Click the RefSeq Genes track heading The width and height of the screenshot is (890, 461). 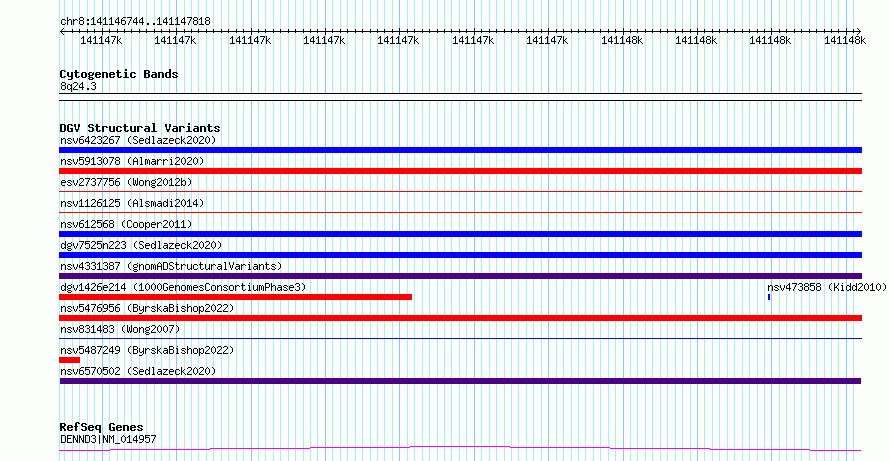[x=102, y=427]
